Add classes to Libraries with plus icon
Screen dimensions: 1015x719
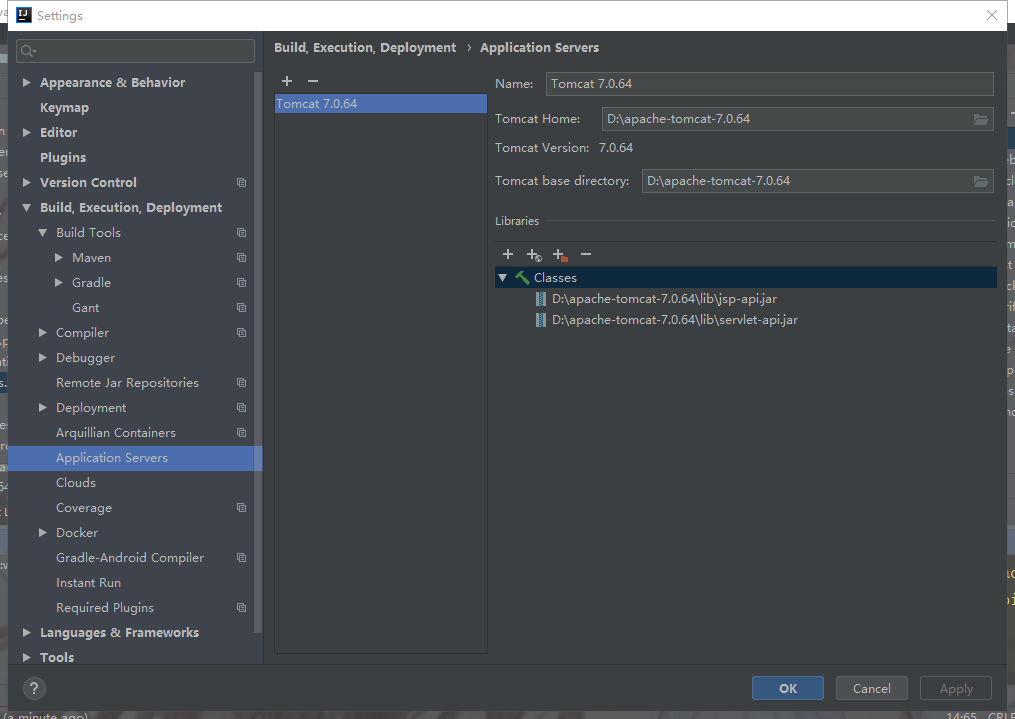coord(508,255)
